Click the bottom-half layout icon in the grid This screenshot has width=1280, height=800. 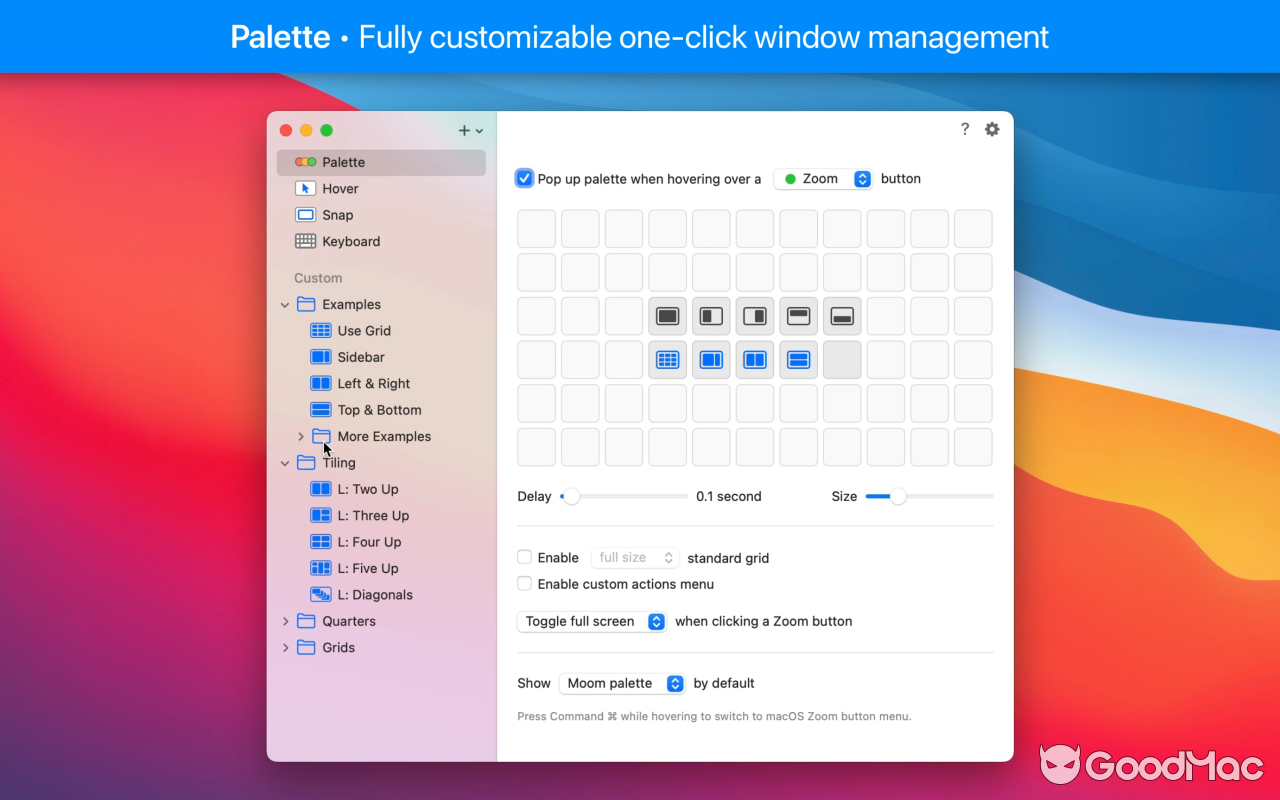pyautogui.click(x=842, y=316)
